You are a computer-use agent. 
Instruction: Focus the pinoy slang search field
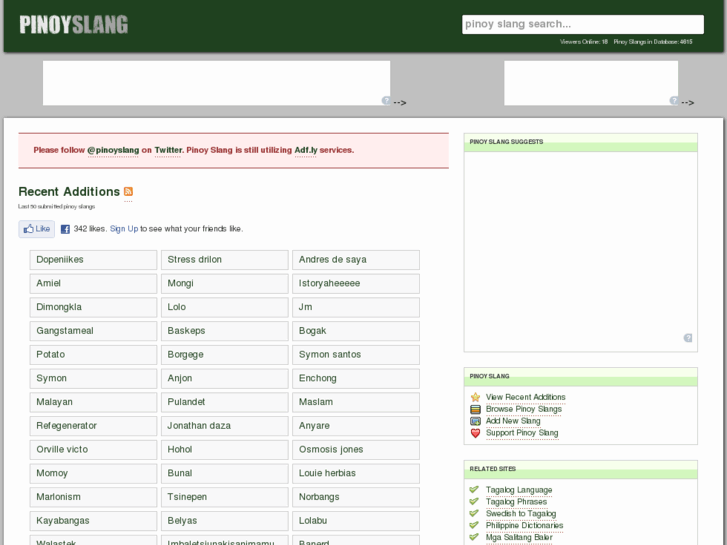(583, 24)
